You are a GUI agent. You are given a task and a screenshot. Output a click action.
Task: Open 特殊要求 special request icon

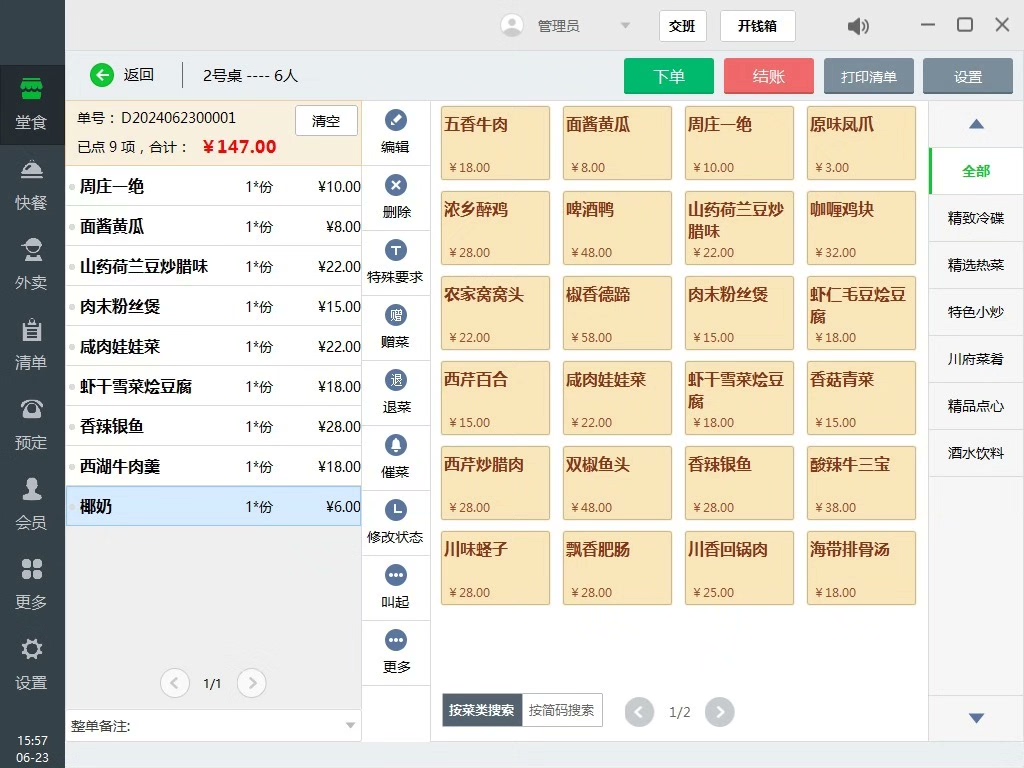pos(396,251)
